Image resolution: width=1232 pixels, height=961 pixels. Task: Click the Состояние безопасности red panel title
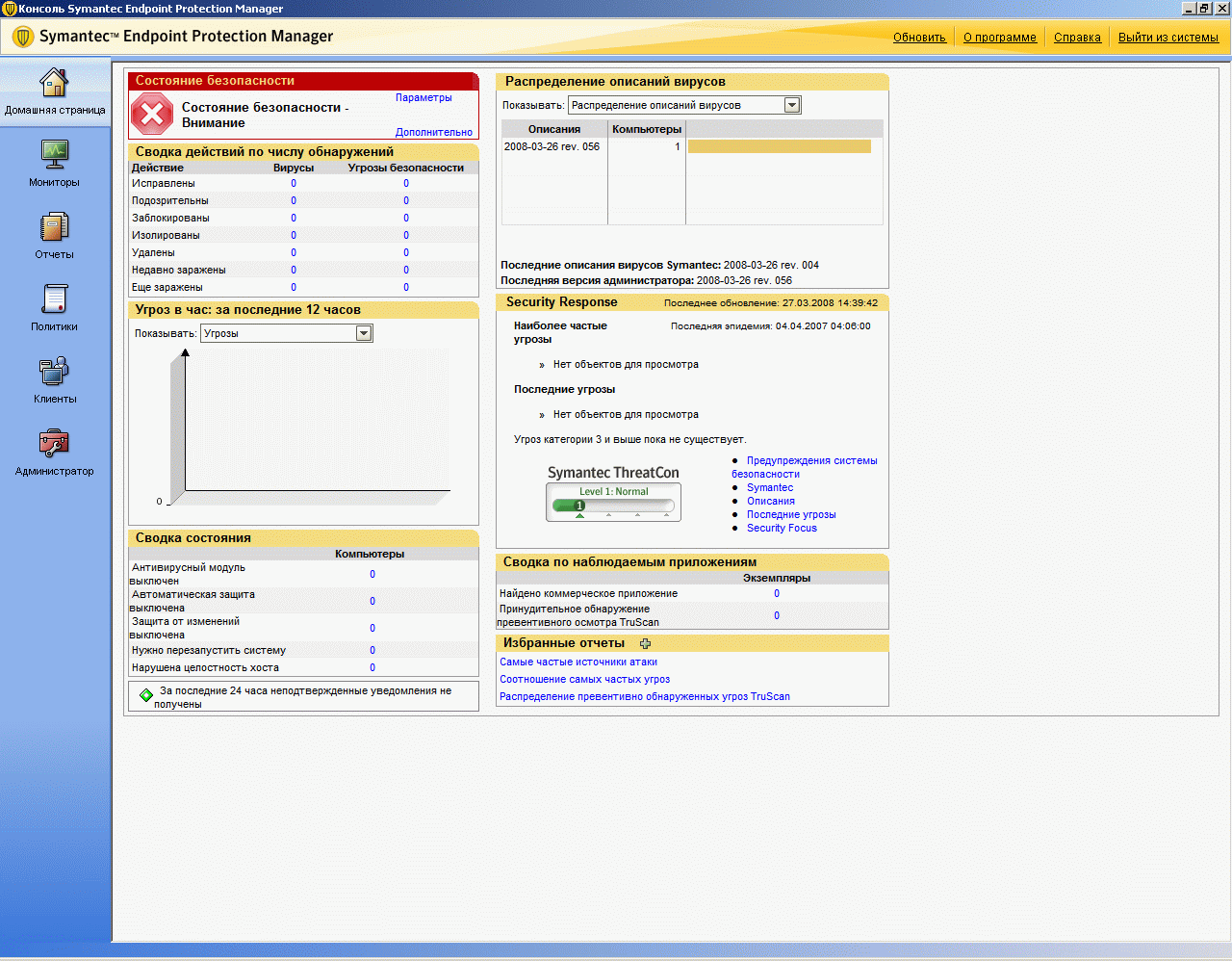tap(215, 81)
